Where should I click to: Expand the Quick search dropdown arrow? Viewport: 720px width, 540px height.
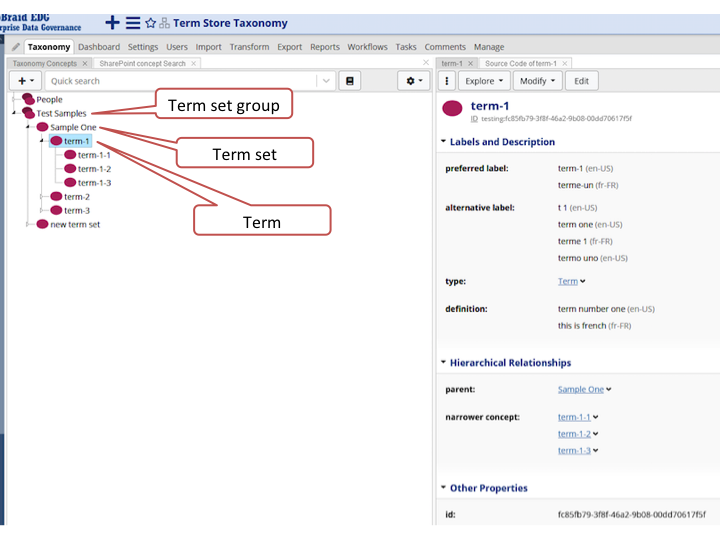coord(326,81)
